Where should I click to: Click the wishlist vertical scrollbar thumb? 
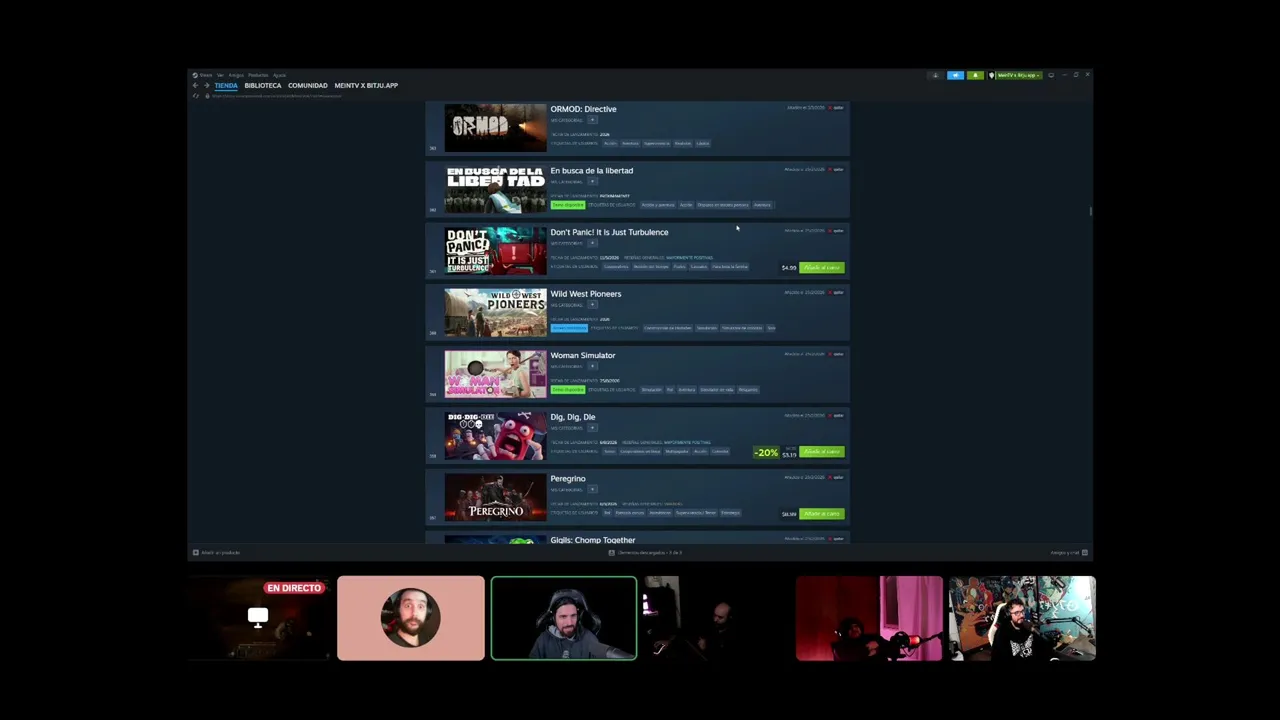(1090, 211)
